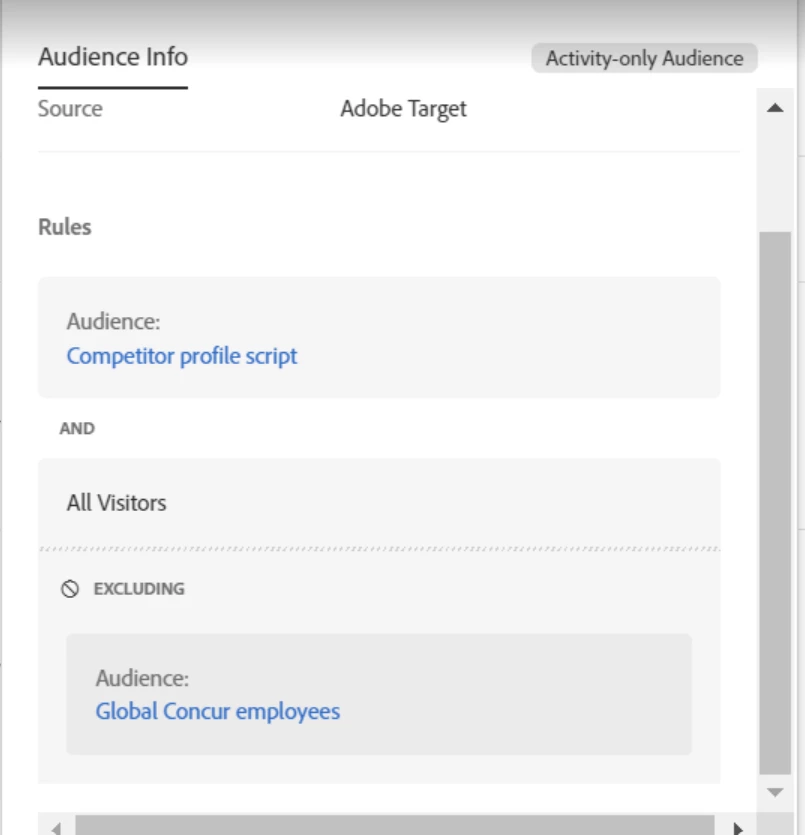Click the Rules heading
The width and height of the screenshot is (805, 835).
65,227
